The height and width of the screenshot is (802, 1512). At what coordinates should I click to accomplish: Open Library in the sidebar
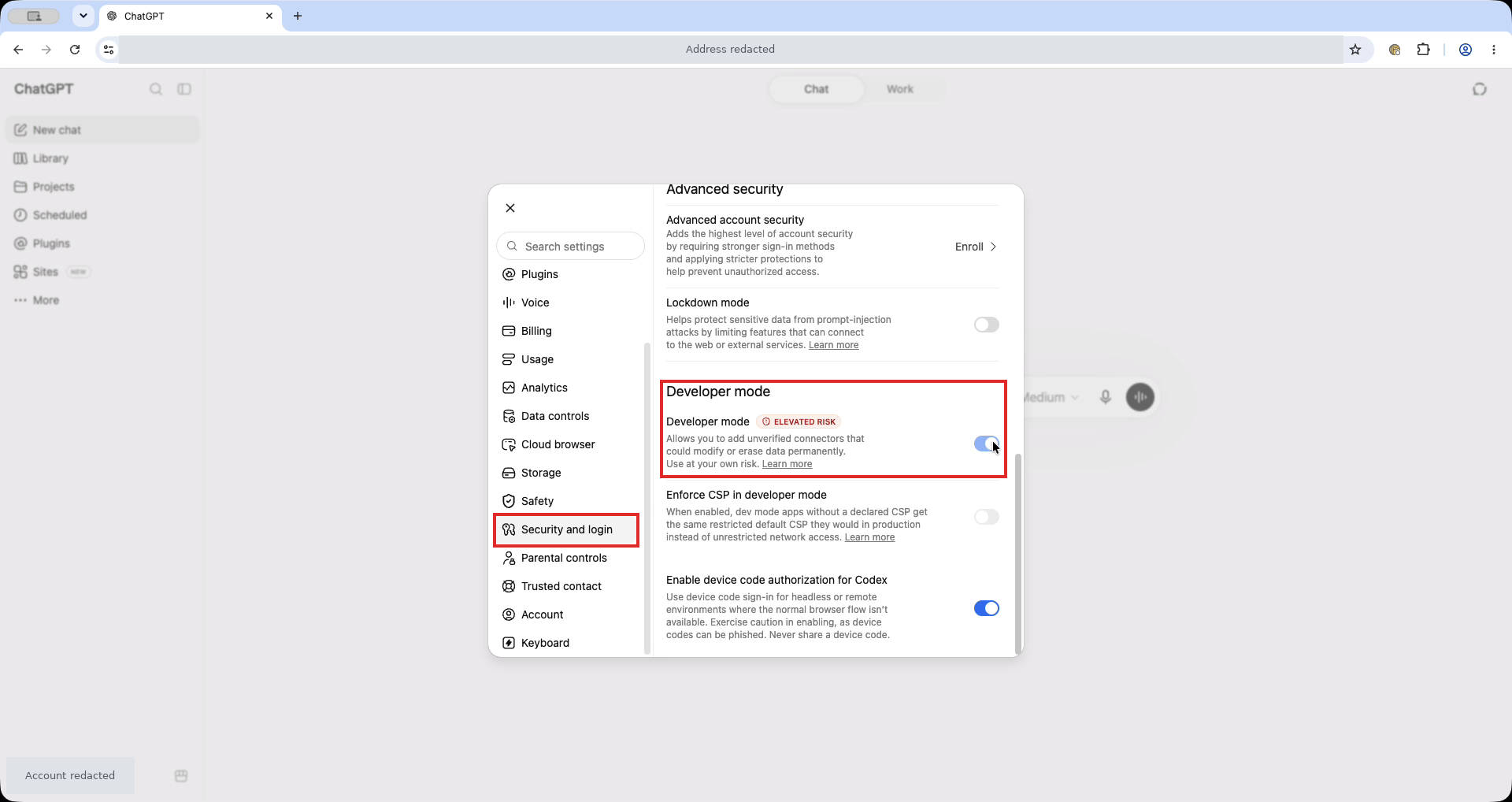(102, 158)
